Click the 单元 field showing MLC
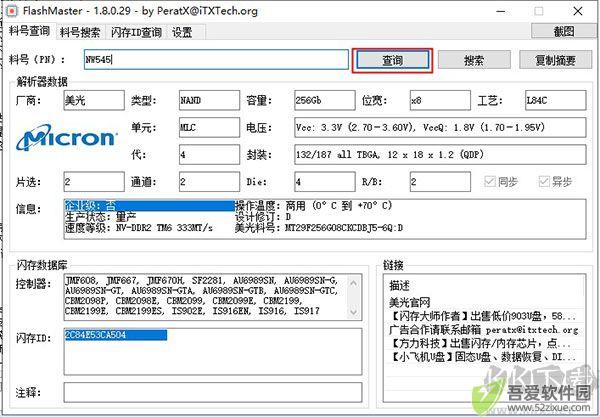600x417 pixels. (x=209, y=127)
